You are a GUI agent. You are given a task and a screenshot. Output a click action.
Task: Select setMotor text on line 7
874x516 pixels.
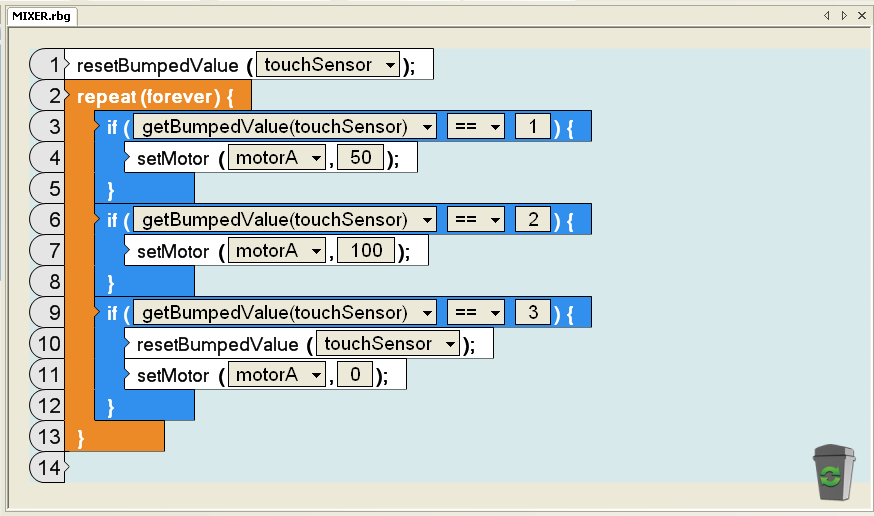173,252
